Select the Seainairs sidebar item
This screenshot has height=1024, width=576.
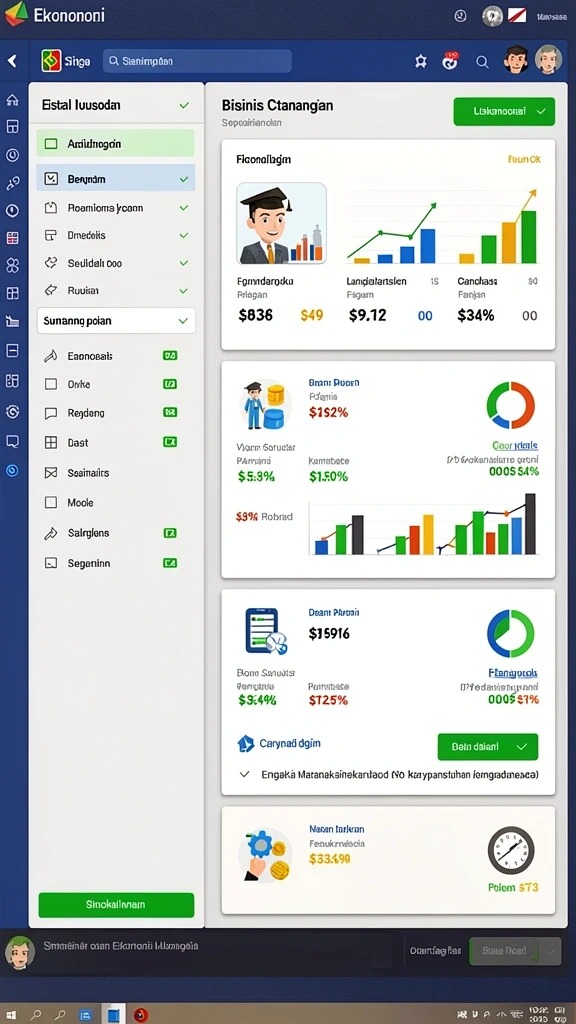(116, 472)
